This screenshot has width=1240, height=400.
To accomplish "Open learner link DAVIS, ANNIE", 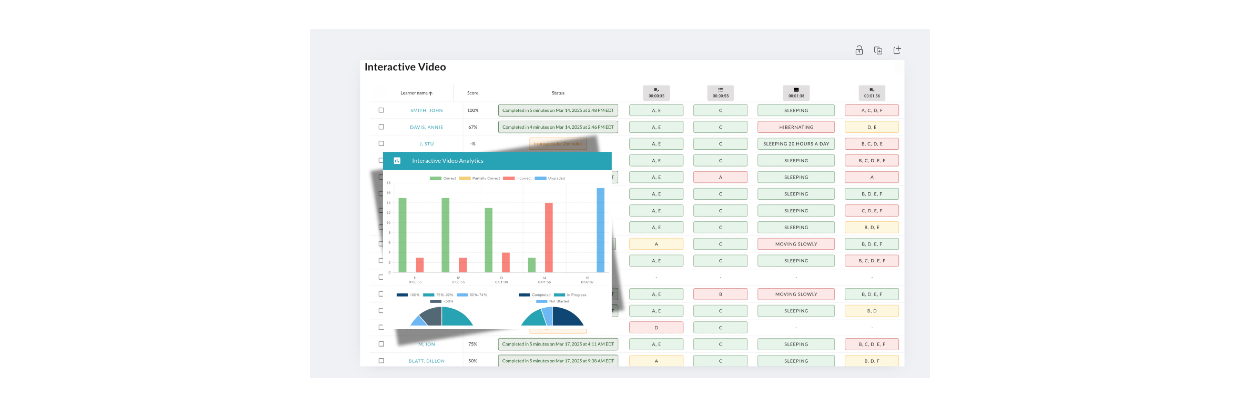I will pos(425,127).
